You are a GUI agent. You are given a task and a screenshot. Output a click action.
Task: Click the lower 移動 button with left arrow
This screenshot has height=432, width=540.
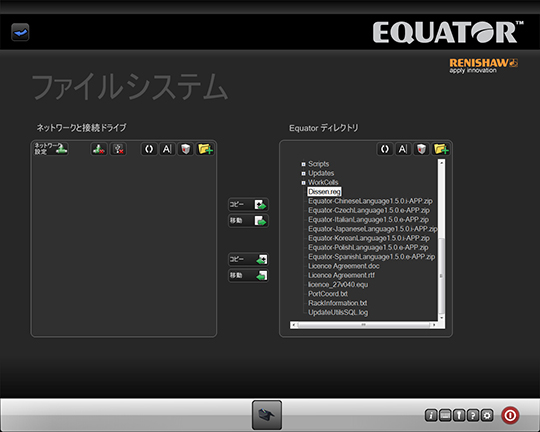coord(248,275)
